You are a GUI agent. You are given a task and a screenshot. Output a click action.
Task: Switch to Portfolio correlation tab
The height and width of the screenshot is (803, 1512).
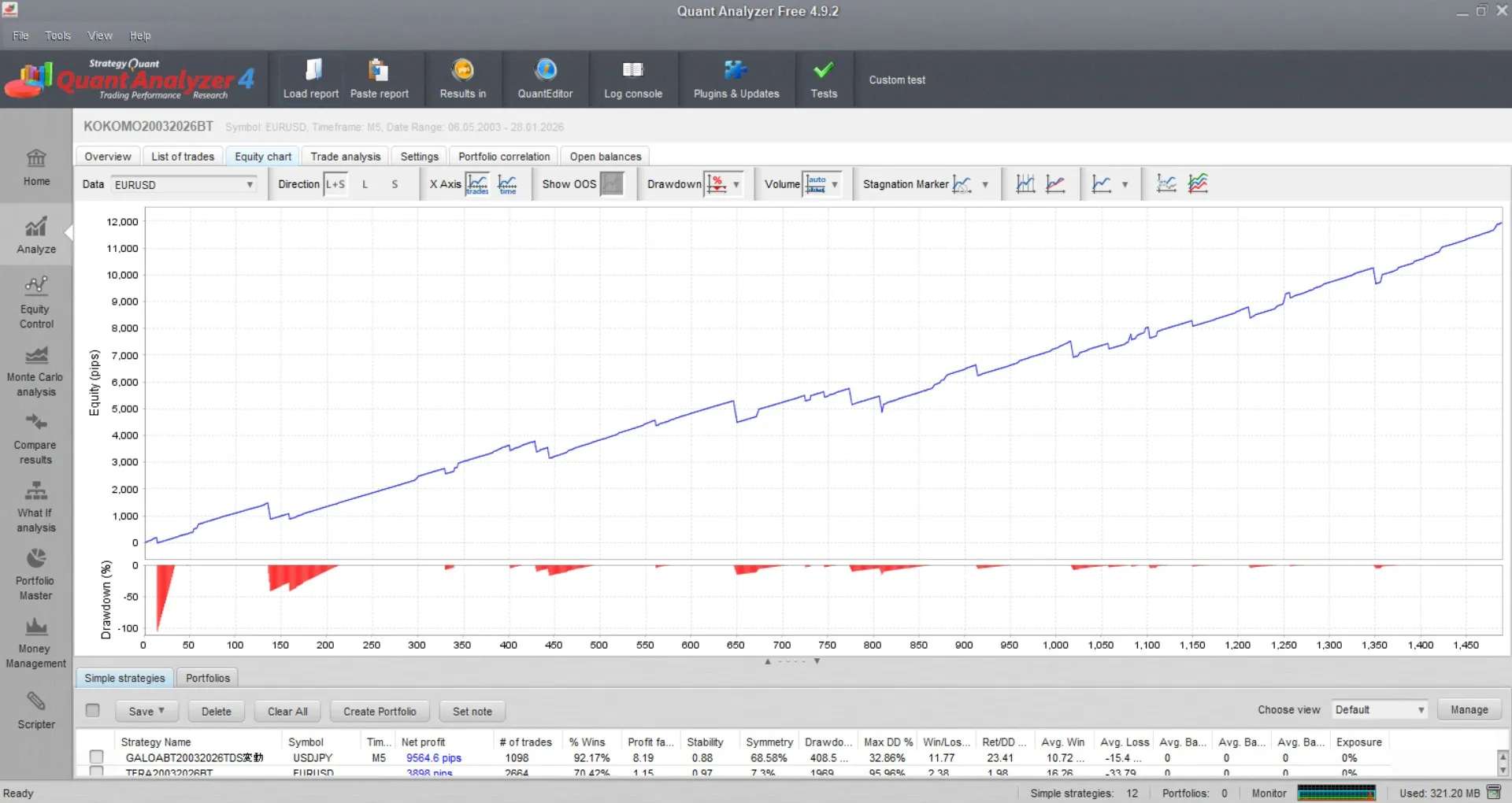[504, 156]
